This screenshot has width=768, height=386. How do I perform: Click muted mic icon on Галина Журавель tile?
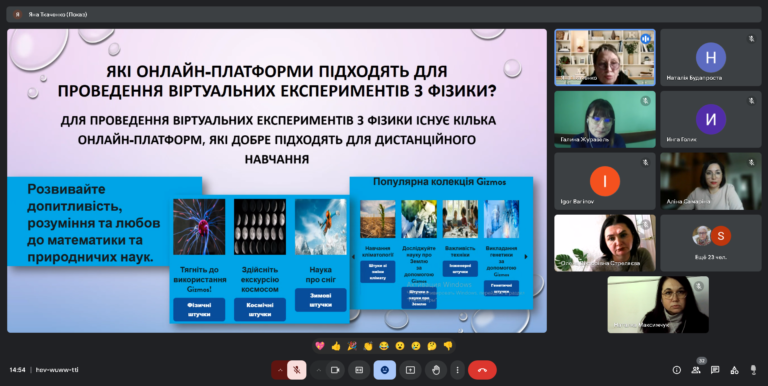click(x=646, y=100)
